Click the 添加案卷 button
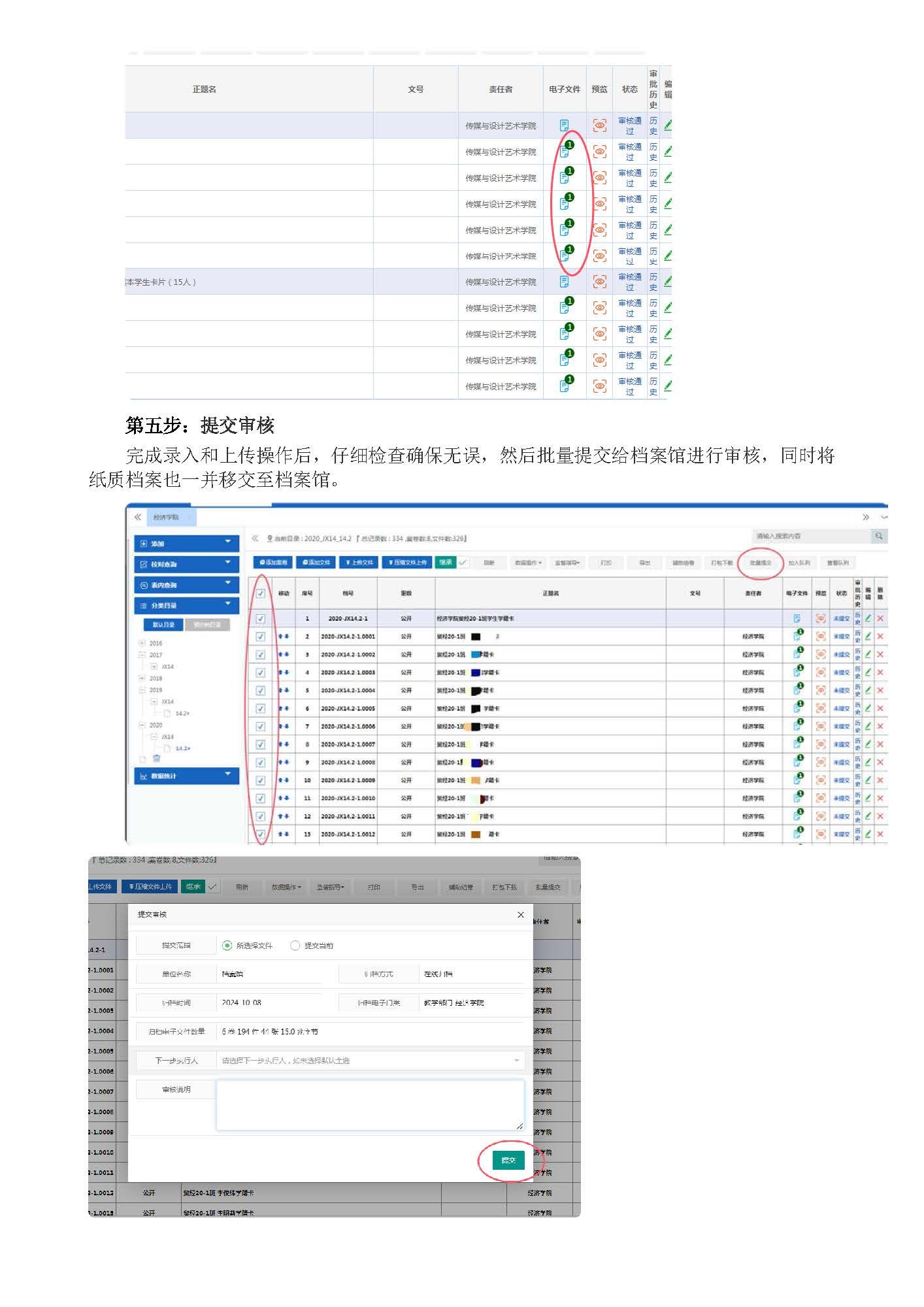The image size is (924, 1307). [273, 563]
